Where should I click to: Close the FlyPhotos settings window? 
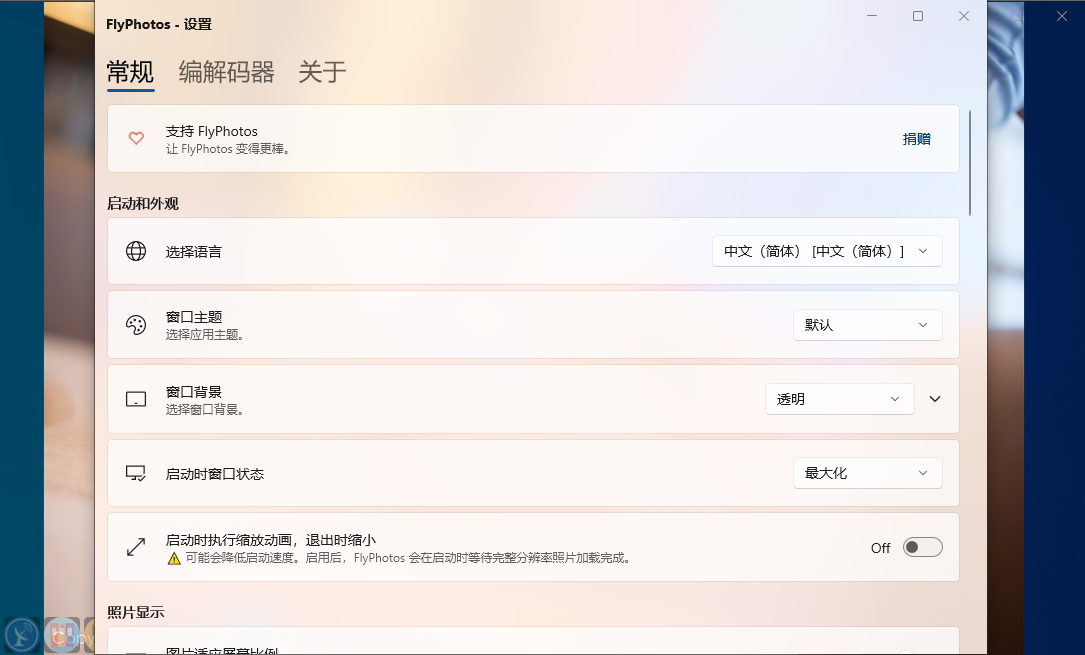[x=964, y=16]
